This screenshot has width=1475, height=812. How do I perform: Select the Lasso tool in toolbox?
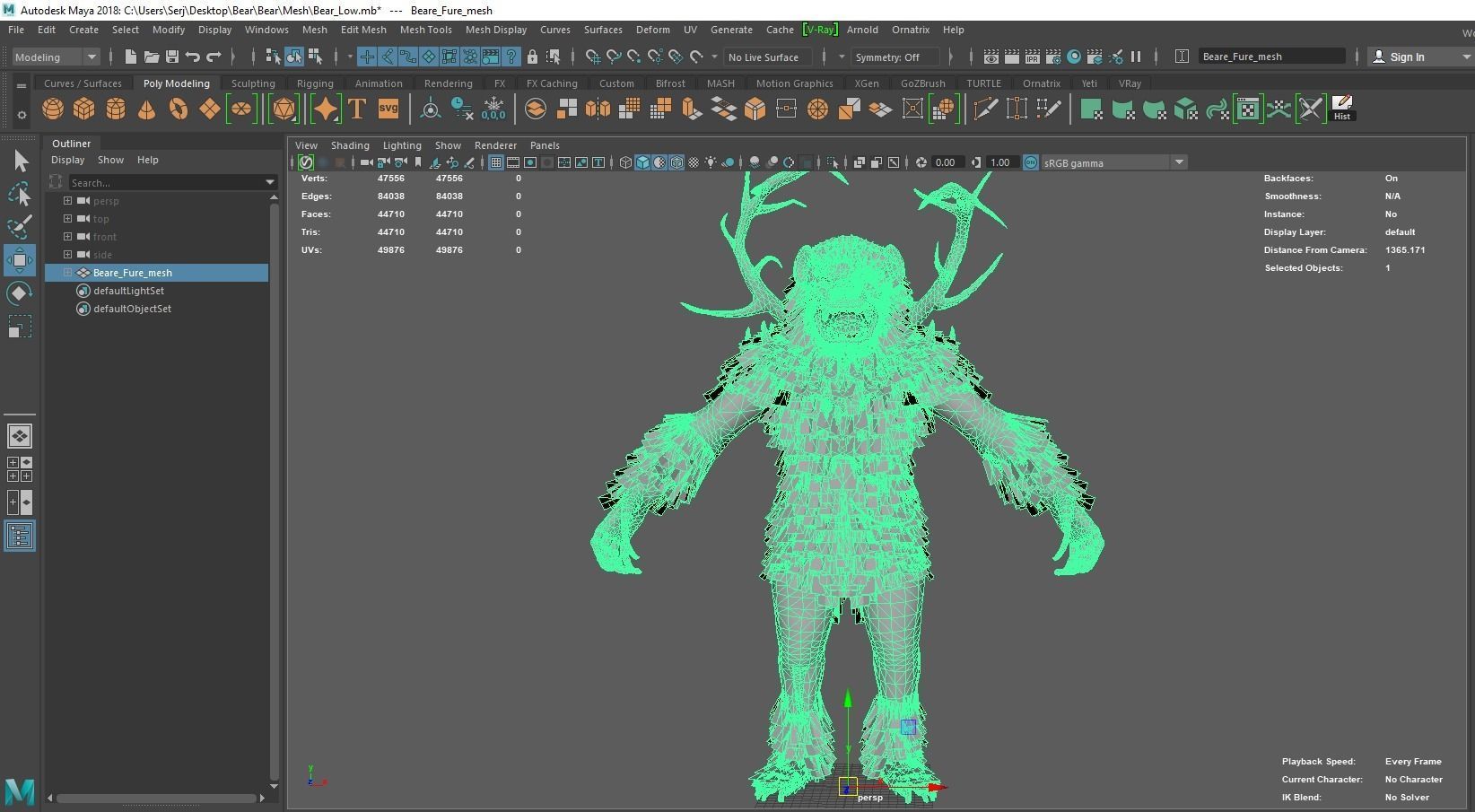pyautogui.click(x=20, y=194)
